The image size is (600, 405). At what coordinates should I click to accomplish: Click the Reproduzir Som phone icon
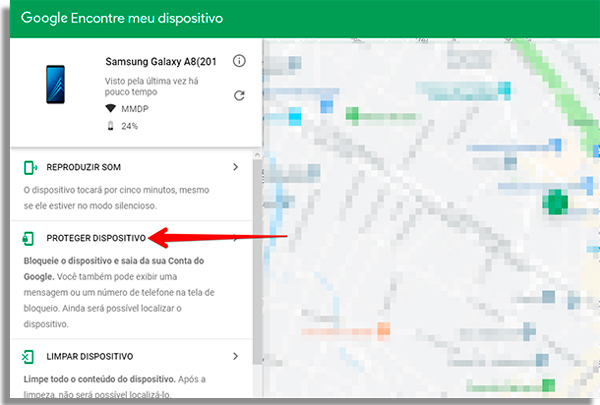pyautogui.click(x=30, y=167)
